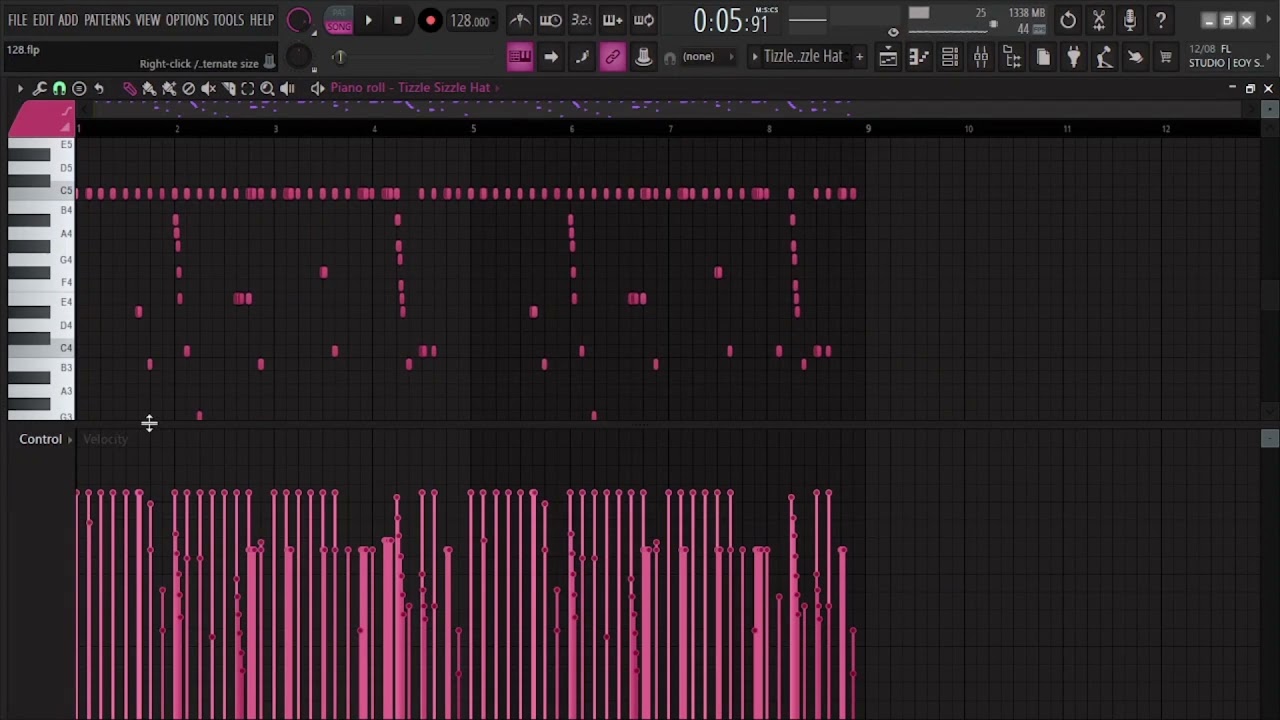Toggle loop recording
This screenshot has width=1280, height=720.
(x=644, y=20)
